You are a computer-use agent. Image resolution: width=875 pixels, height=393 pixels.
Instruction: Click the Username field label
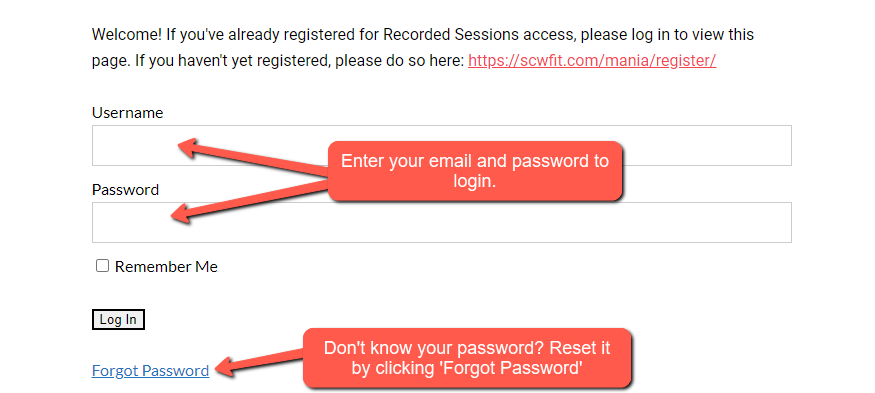(x=128, y=113)
